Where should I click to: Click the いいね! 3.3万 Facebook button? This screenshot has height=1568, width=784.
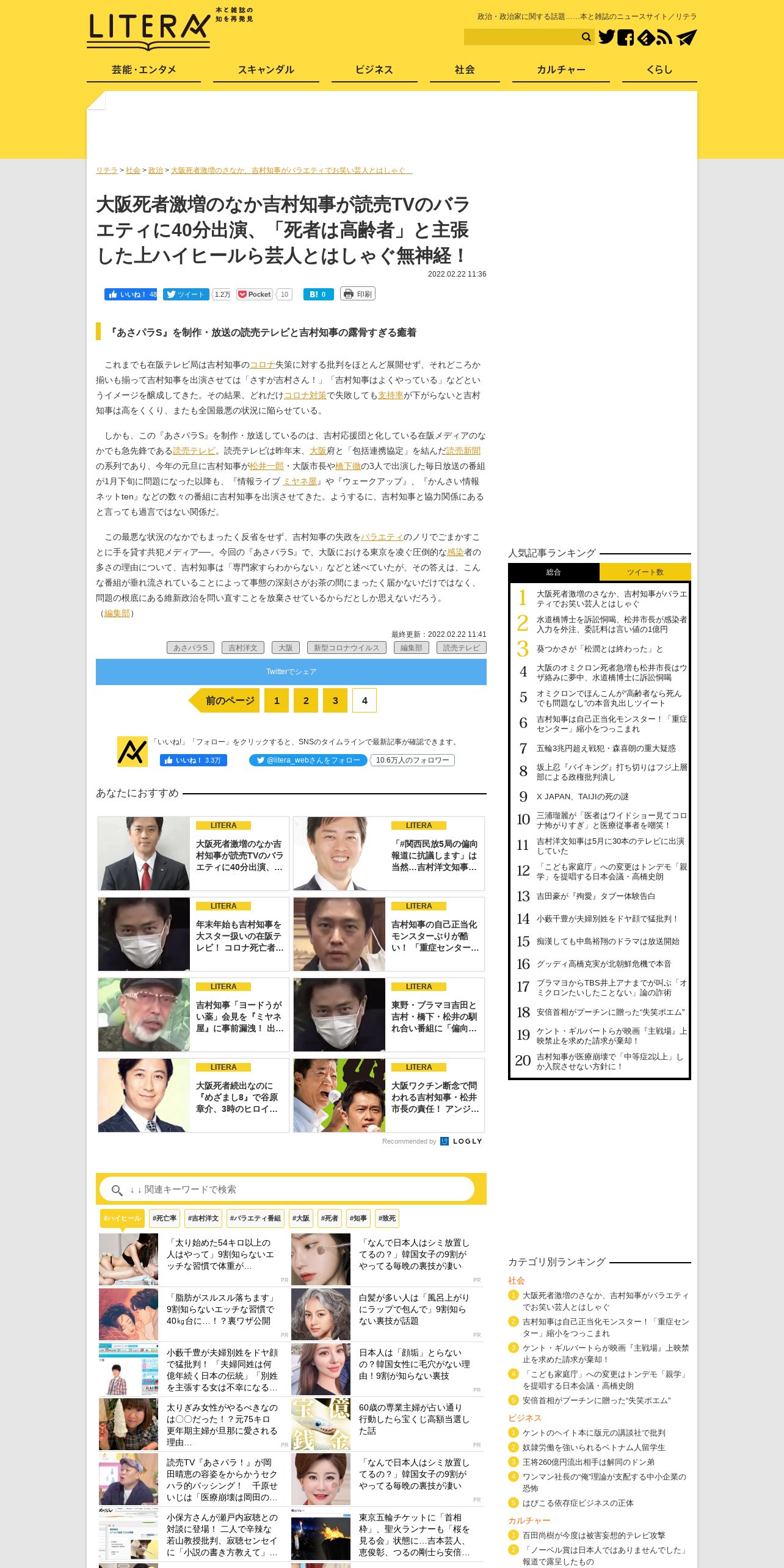tap(194, 760)
